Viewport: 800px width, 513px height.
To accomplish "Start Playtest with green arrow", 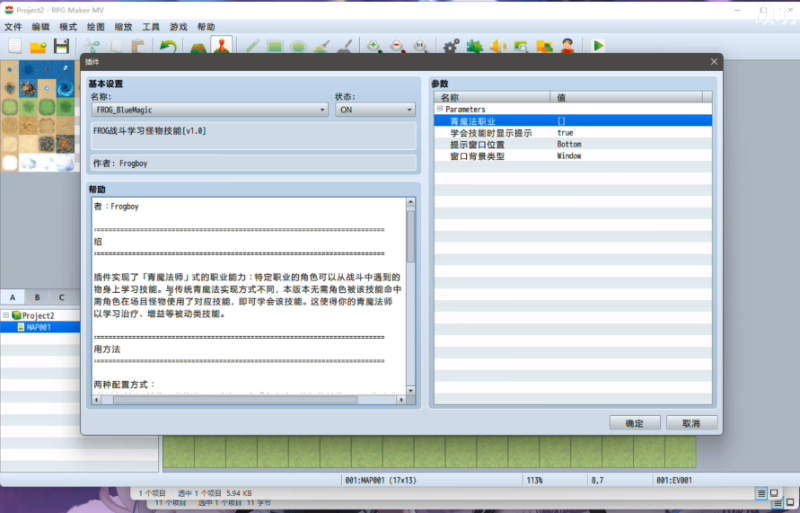I will point(598,46).
